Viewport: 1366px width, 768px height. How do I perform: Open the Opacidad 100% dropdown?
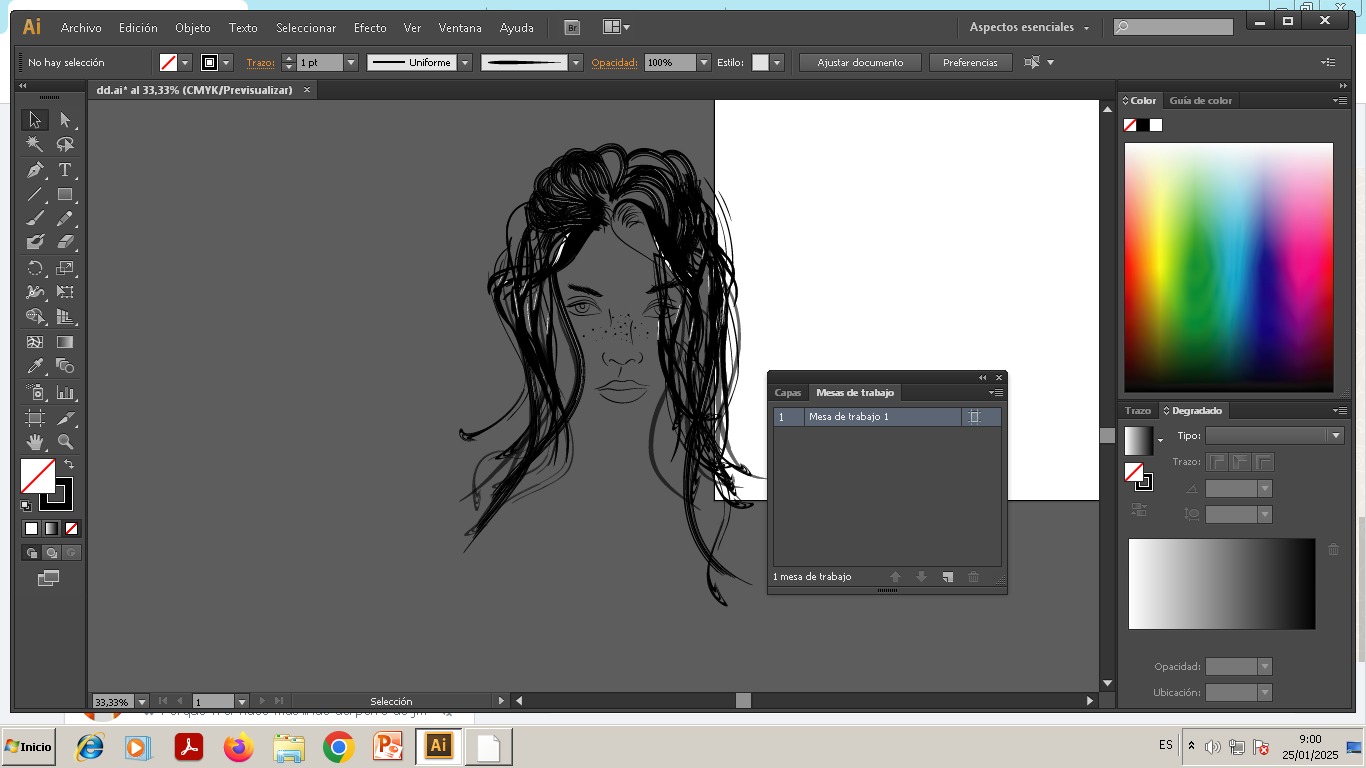coord(704,63)
